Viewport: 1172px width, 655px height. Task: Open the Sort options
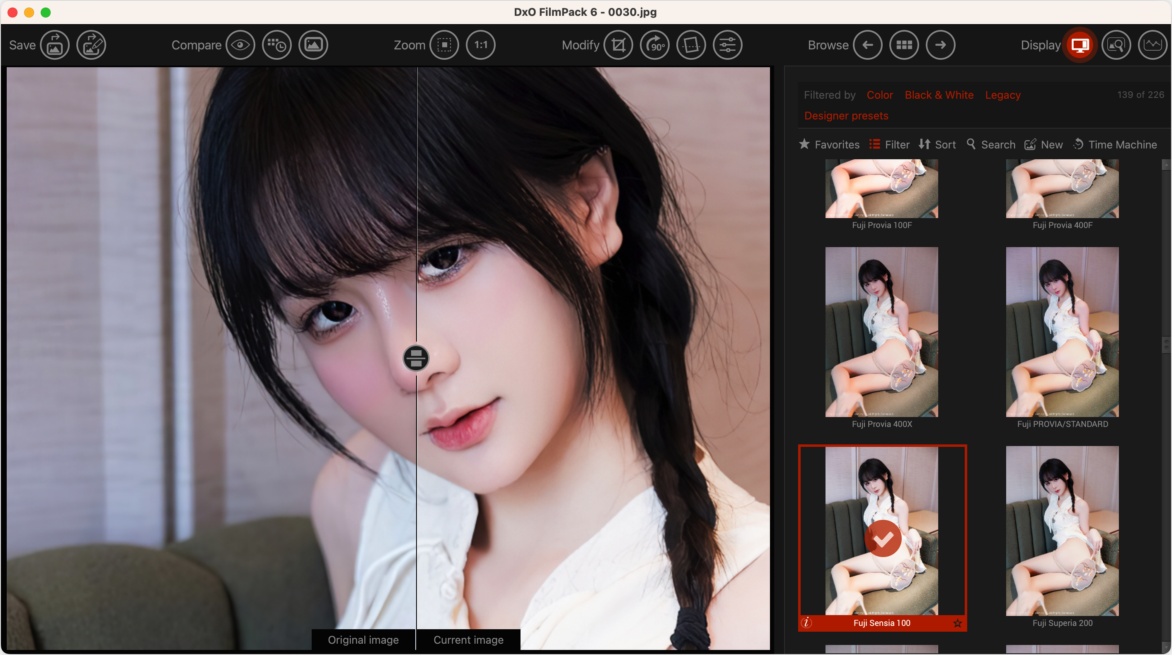(x=937, y=144)
